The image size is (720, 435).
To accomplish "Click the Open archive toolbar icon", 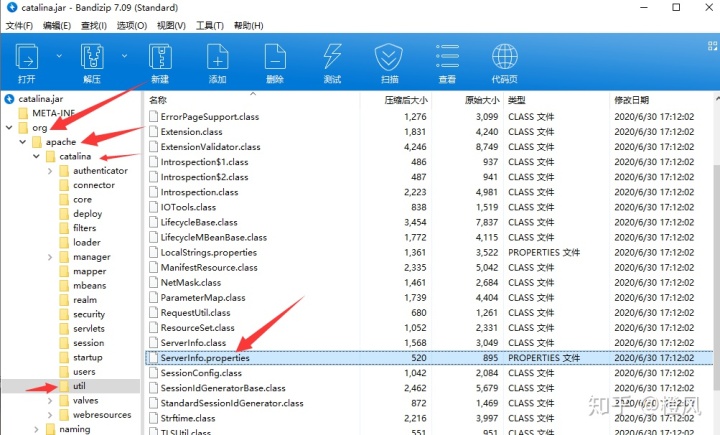I will coord(27,56).
